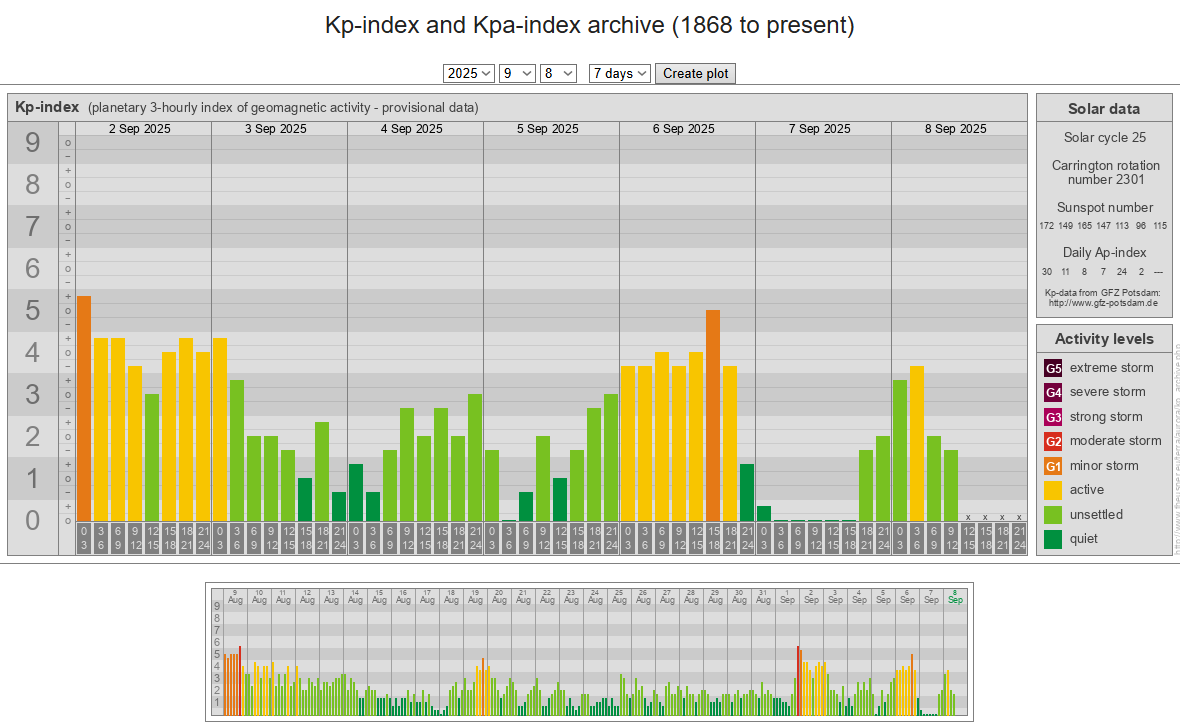Viewport: 1180px width, 722px height.
Task: Click the orange 15-18h bar on 6 Sep
Action: (713, 415)
